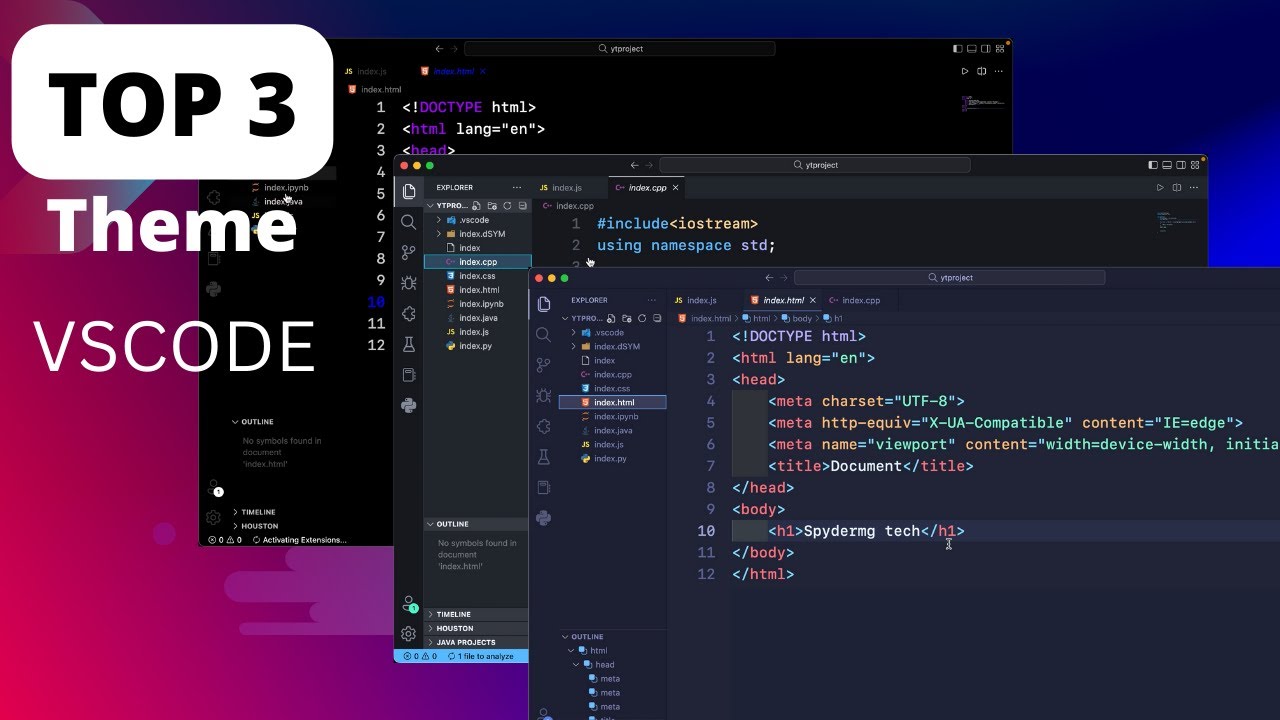Refresh explorer in the front window

(x=641, y=318)
